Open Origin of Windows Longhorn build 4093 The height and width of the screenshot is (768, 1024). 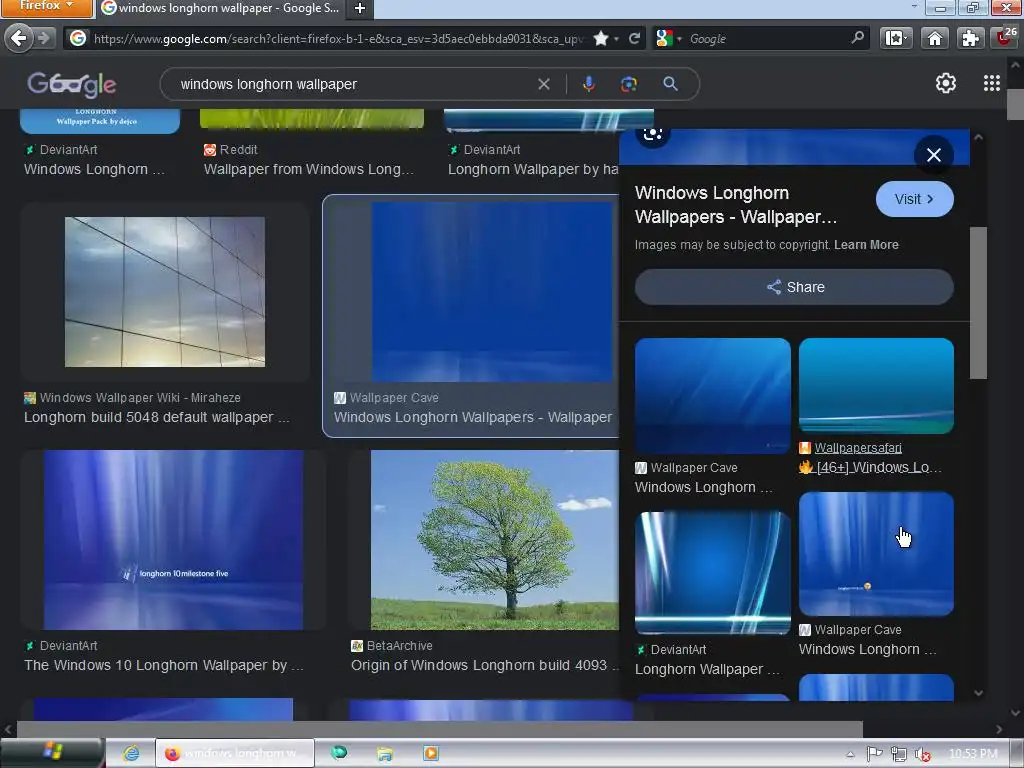tap(484, 665)
